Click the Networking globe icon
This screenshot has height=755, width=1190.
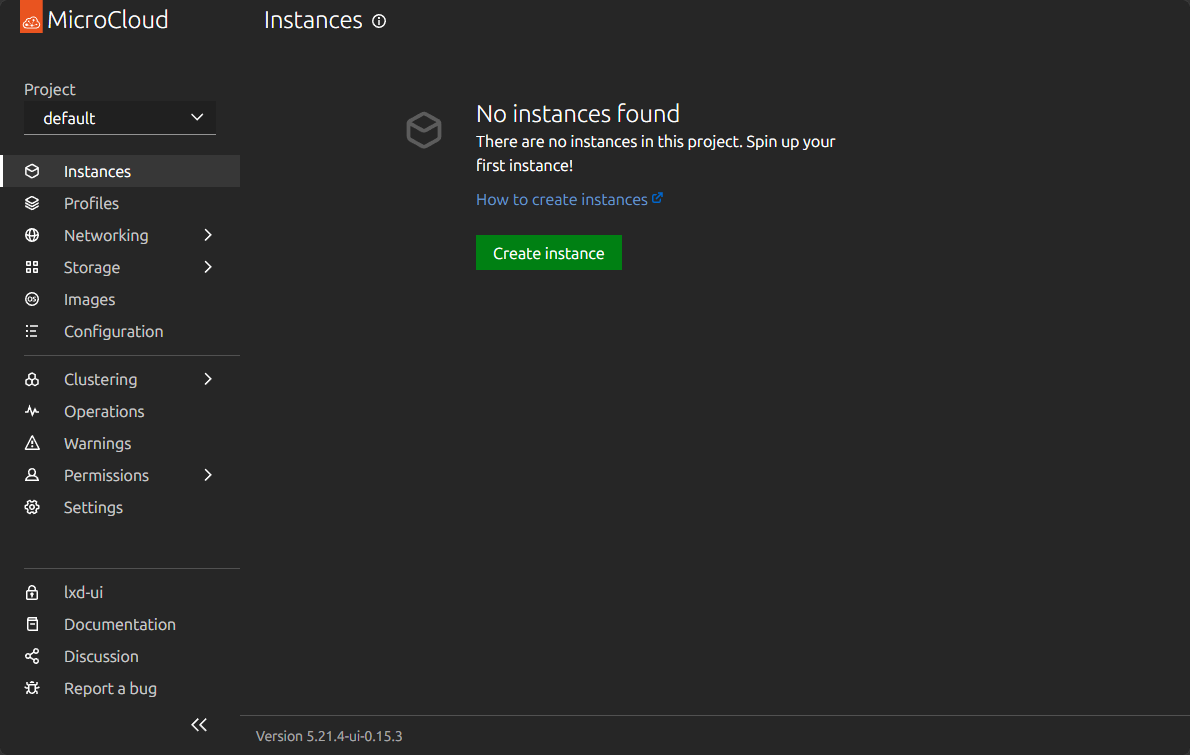(32, 235)
